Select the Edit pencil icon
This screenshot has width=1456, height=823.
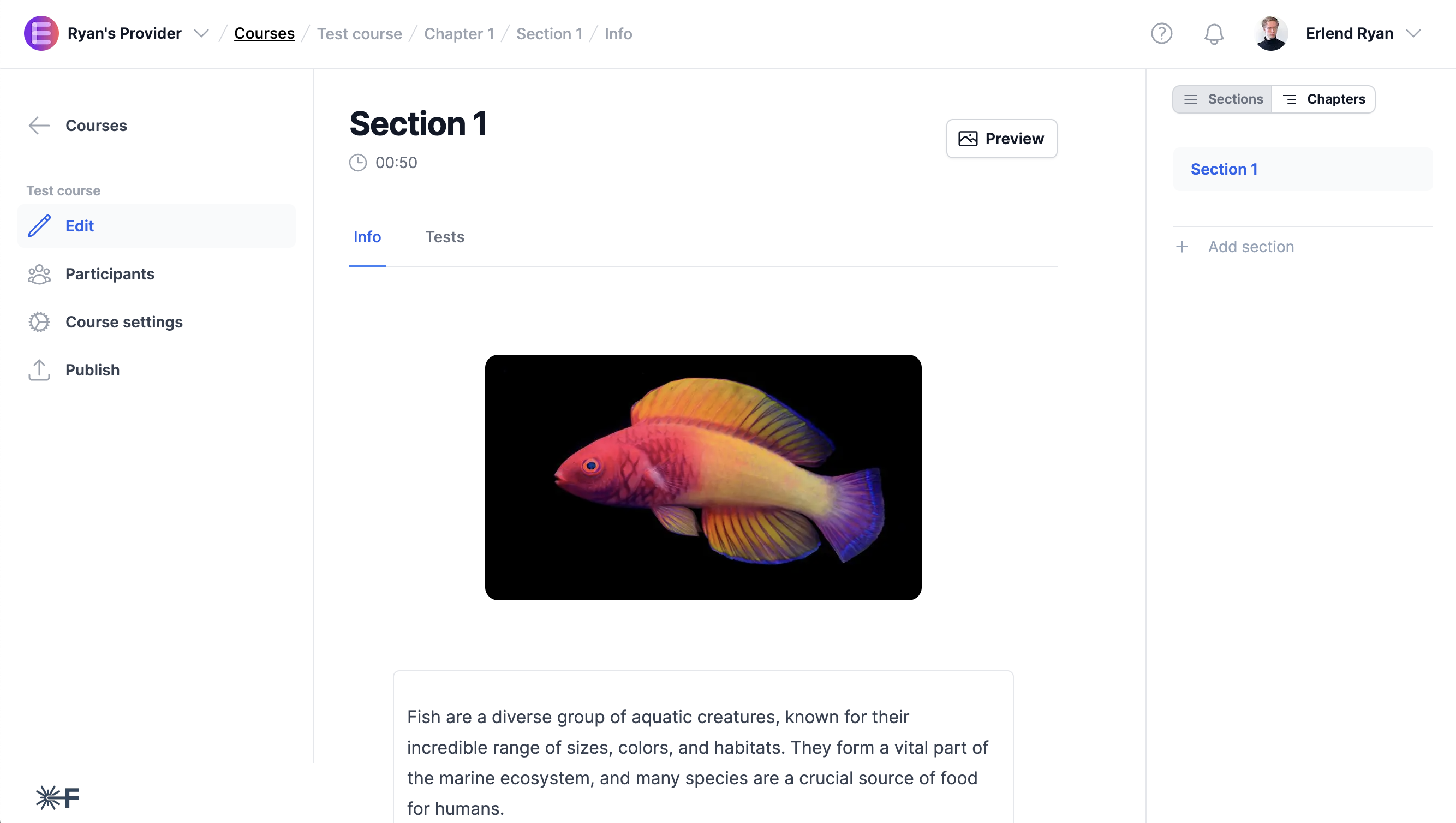(39, 225)
